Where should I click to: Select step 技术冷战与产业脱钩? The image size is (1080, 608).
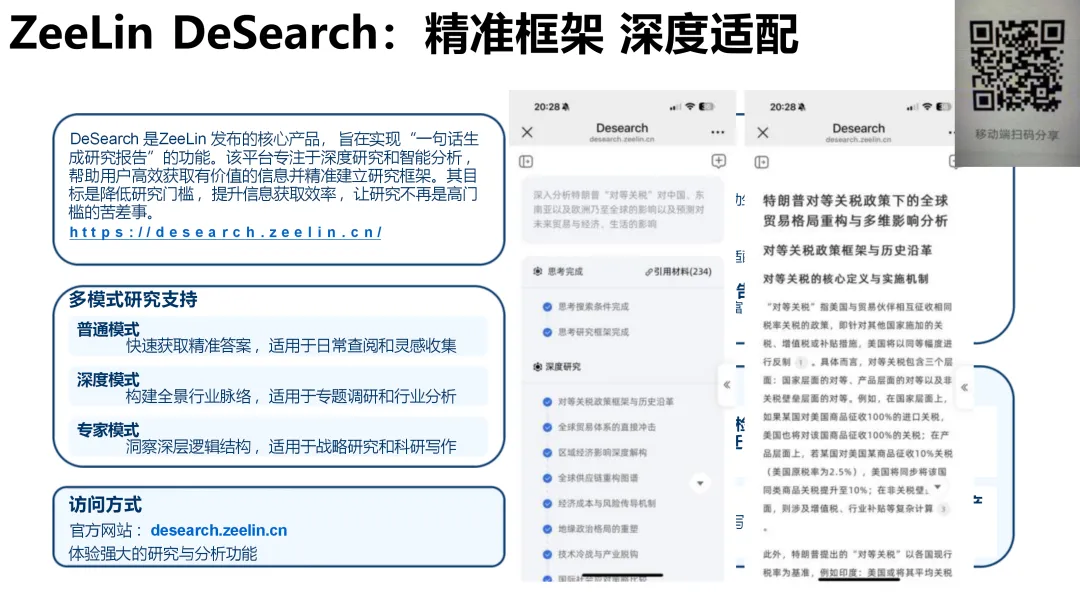click(598, 554)
